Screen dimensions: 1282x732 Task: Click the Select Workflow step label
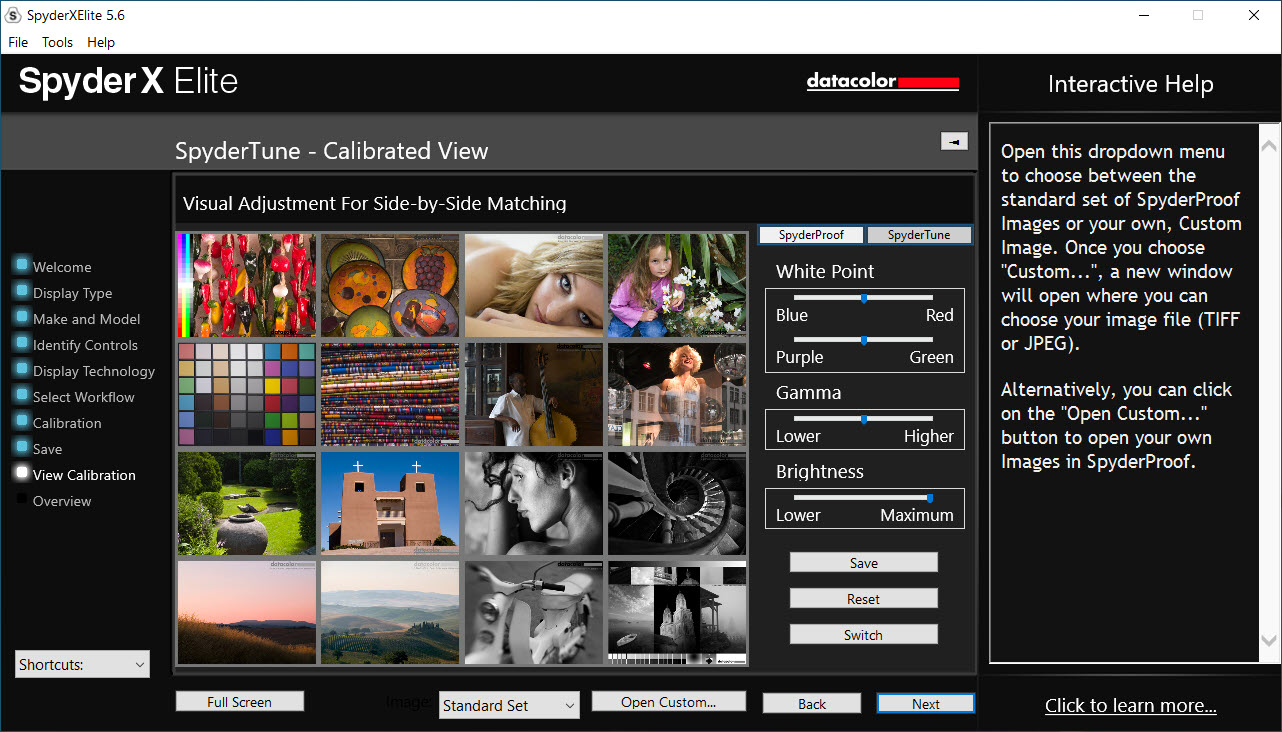pos(84,397)
